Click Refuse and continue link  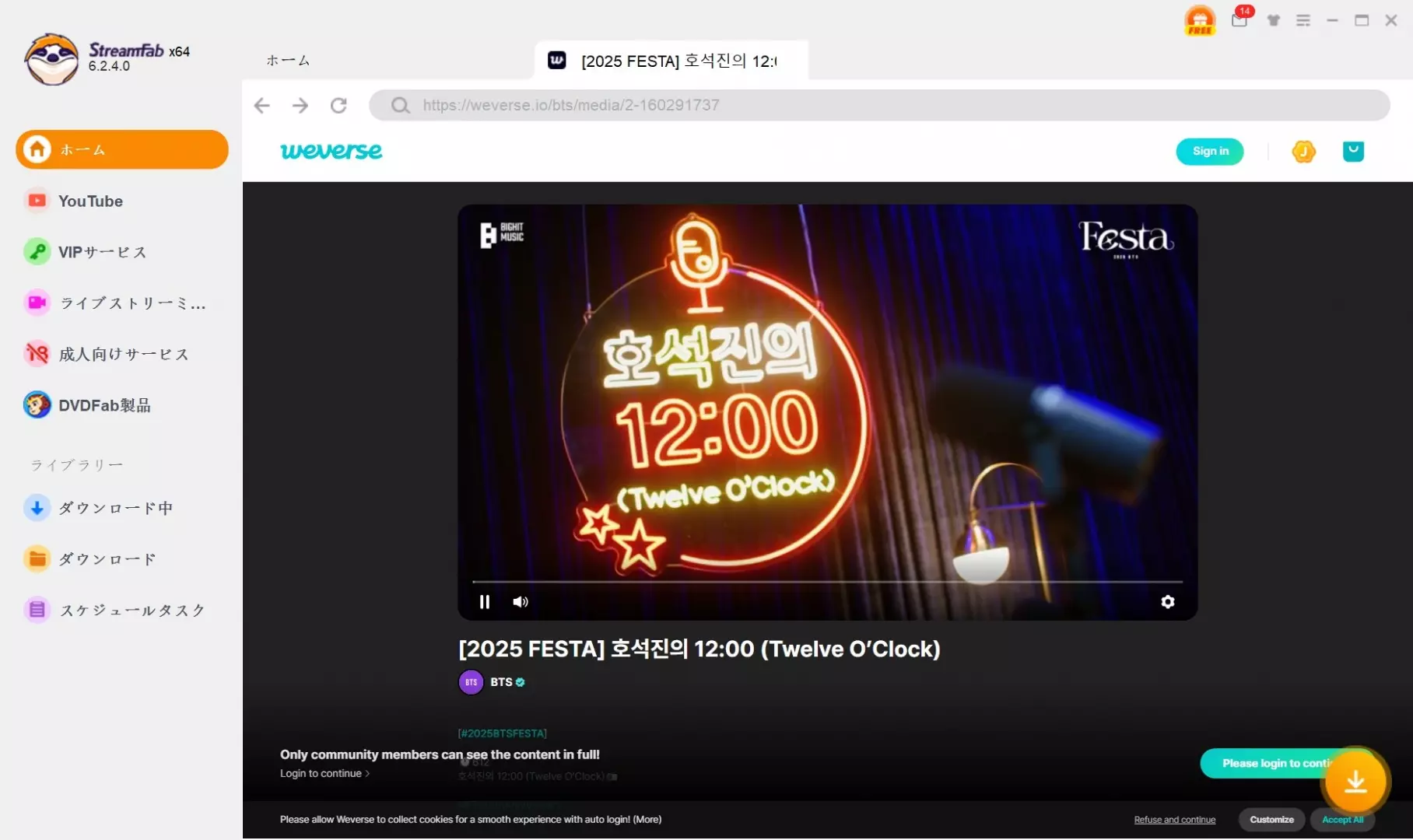[1175, 820]
